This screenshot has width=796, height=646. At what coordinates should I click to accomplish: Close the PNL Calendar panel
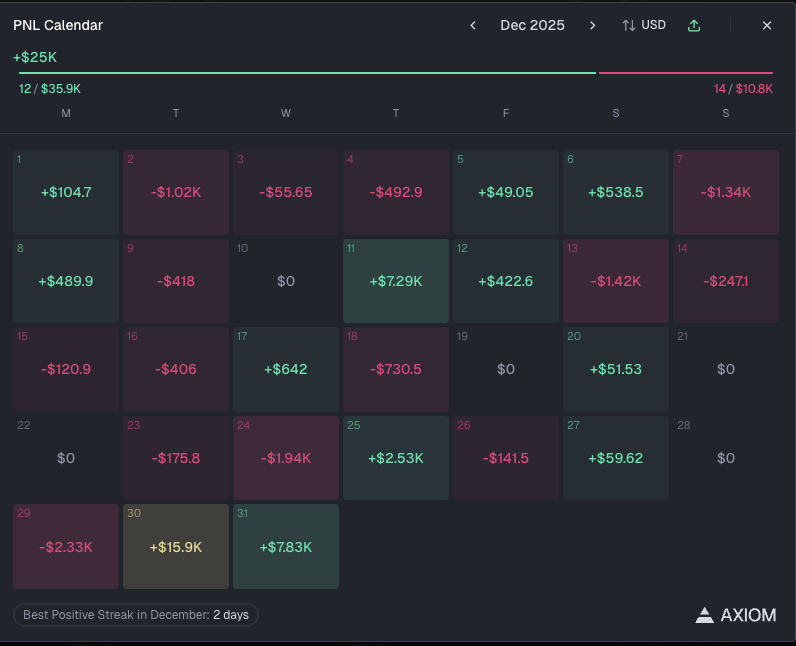767,25
